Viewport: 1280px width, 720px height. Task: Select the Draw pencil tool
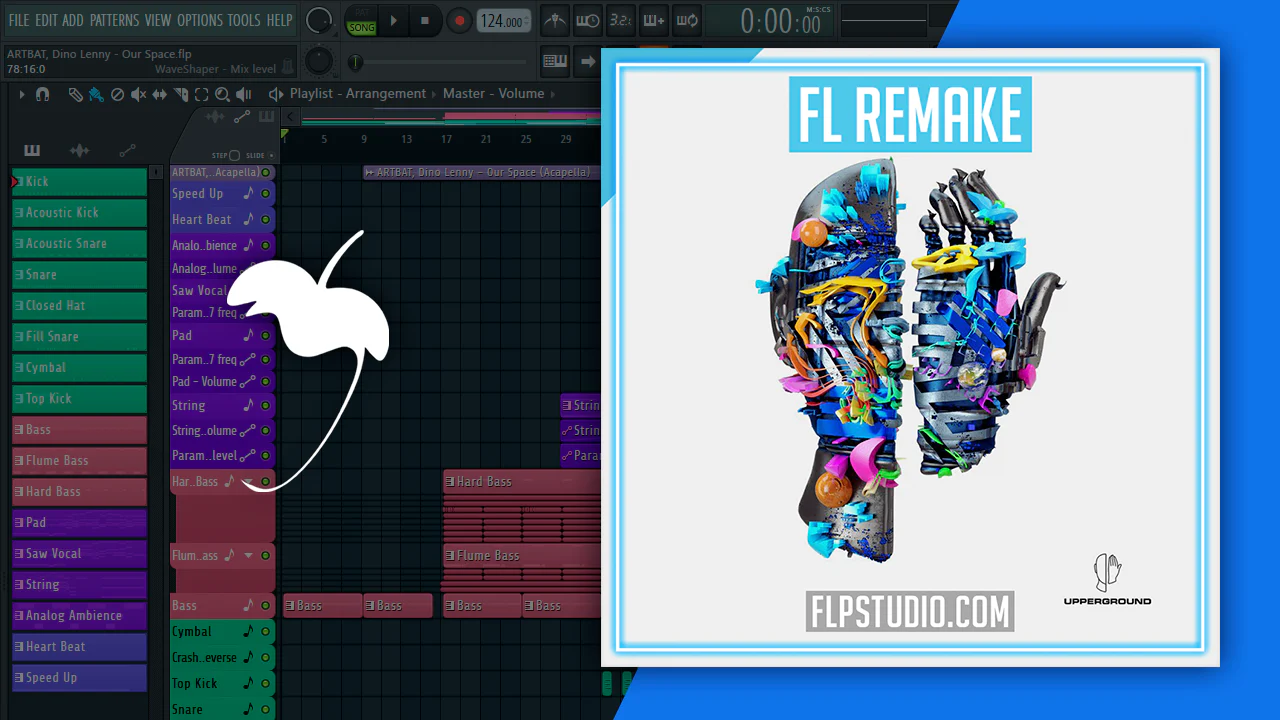75,94
